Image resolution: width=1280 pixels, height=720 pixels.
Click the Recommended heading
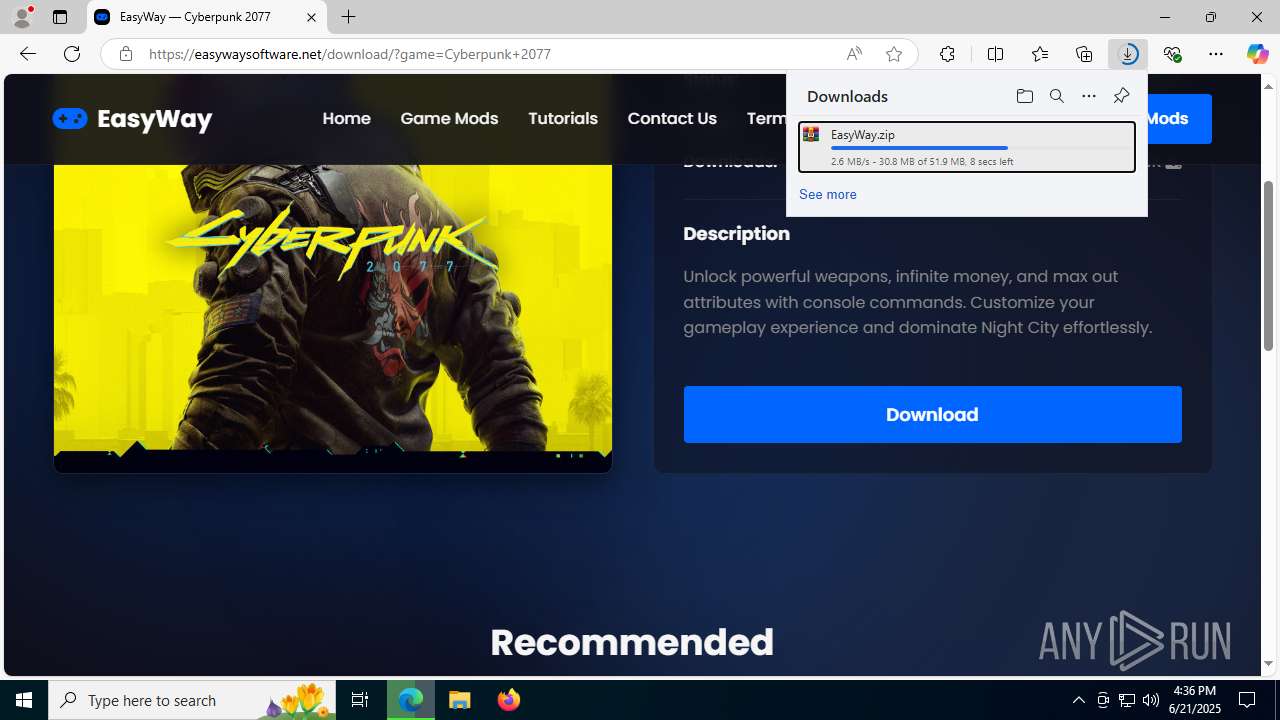632,642
